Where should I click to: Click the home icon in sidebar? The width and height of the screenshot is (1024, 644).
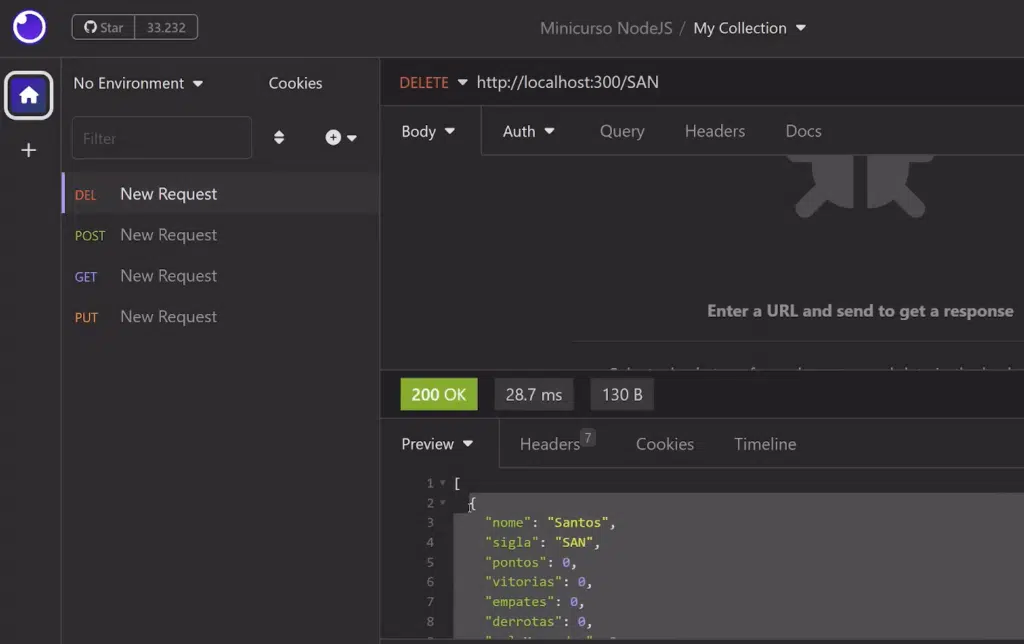pos(29,96)
